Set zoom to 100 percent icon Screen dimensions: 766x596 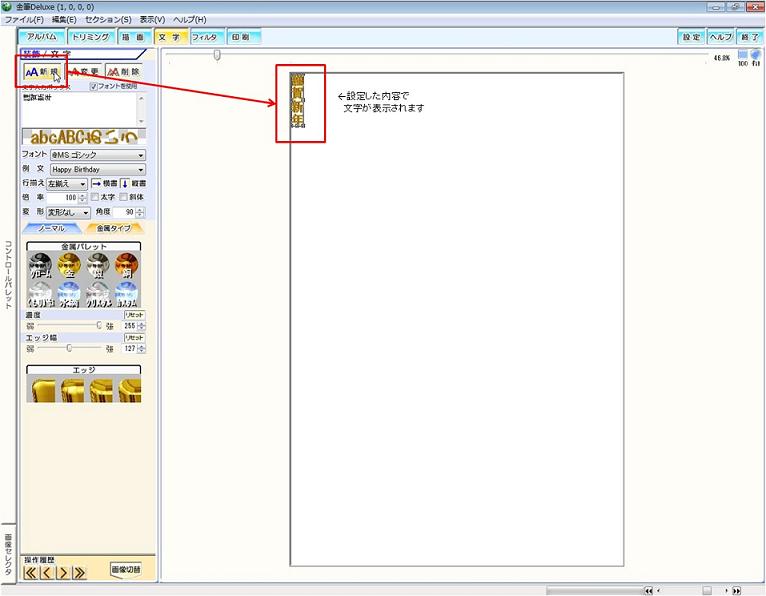(742, 58)
